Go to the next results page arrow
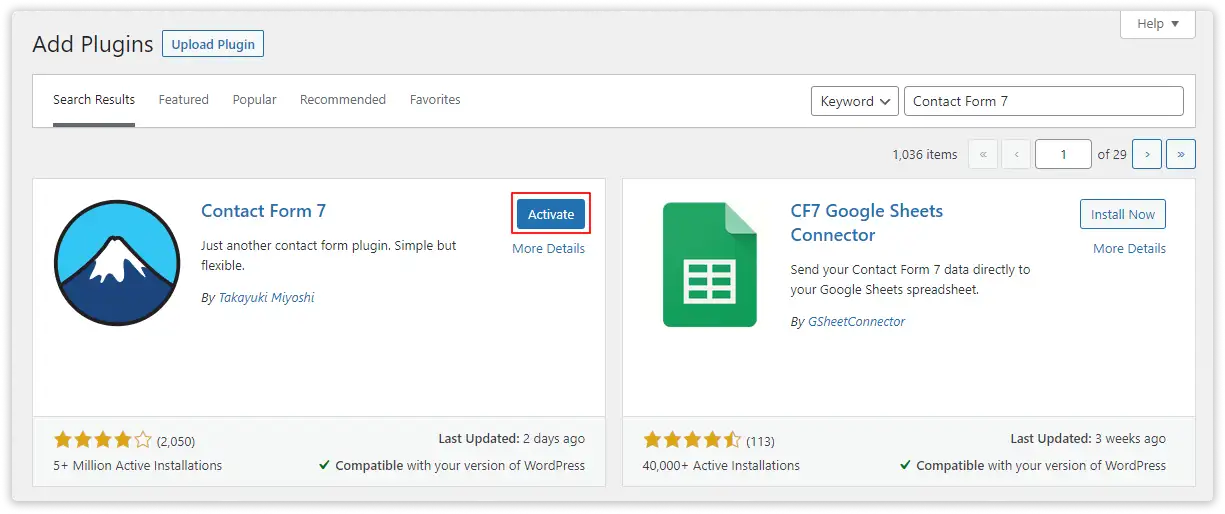This screenshot has width=1225, height=514. (1147, 154)
